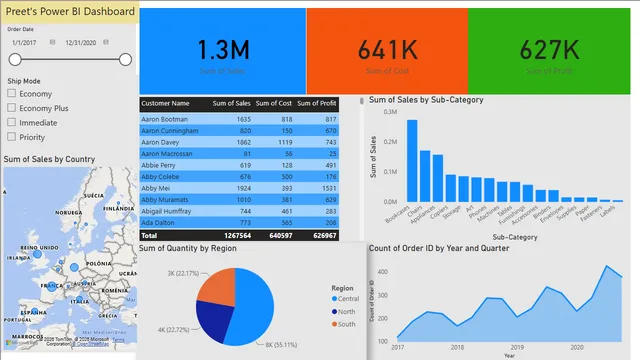The height and width of the screenshot is (360, 640).
Task: Click Preet's Power BI Dashboard title
Action: tap(70, 11)
